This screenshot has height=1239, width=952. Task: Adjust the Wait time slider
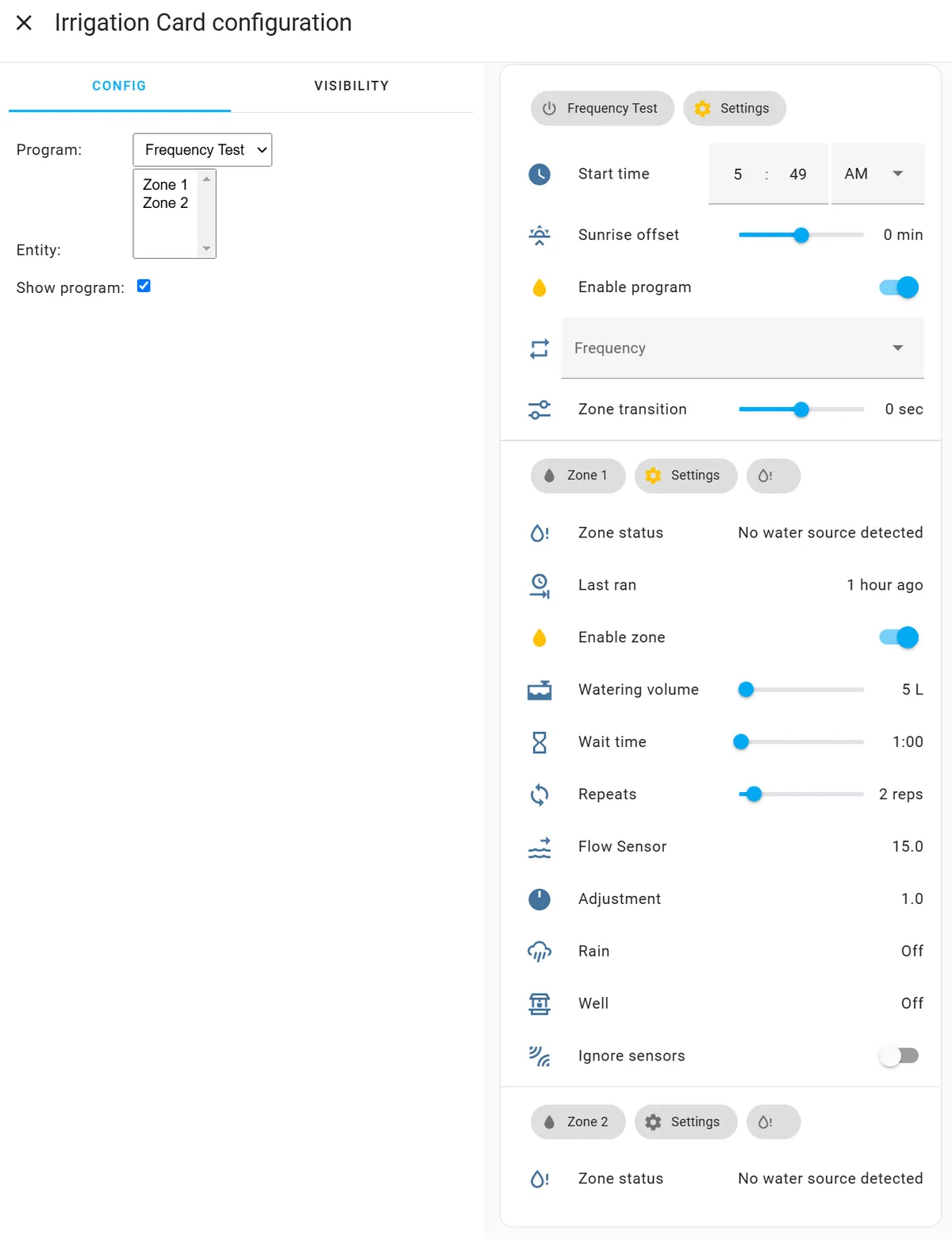pos(801,742)
